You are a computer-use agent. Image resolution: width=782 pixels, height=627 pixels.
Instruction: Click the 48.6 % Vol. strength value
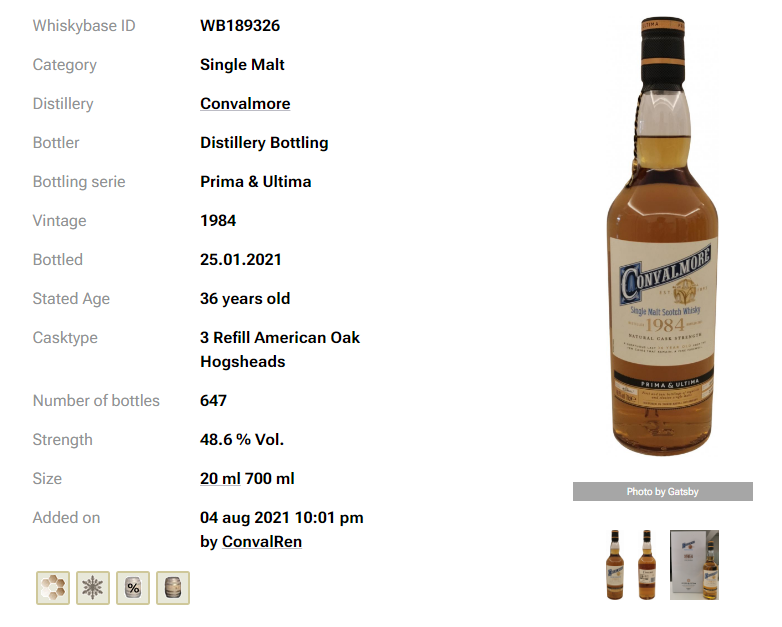(242, 440)
